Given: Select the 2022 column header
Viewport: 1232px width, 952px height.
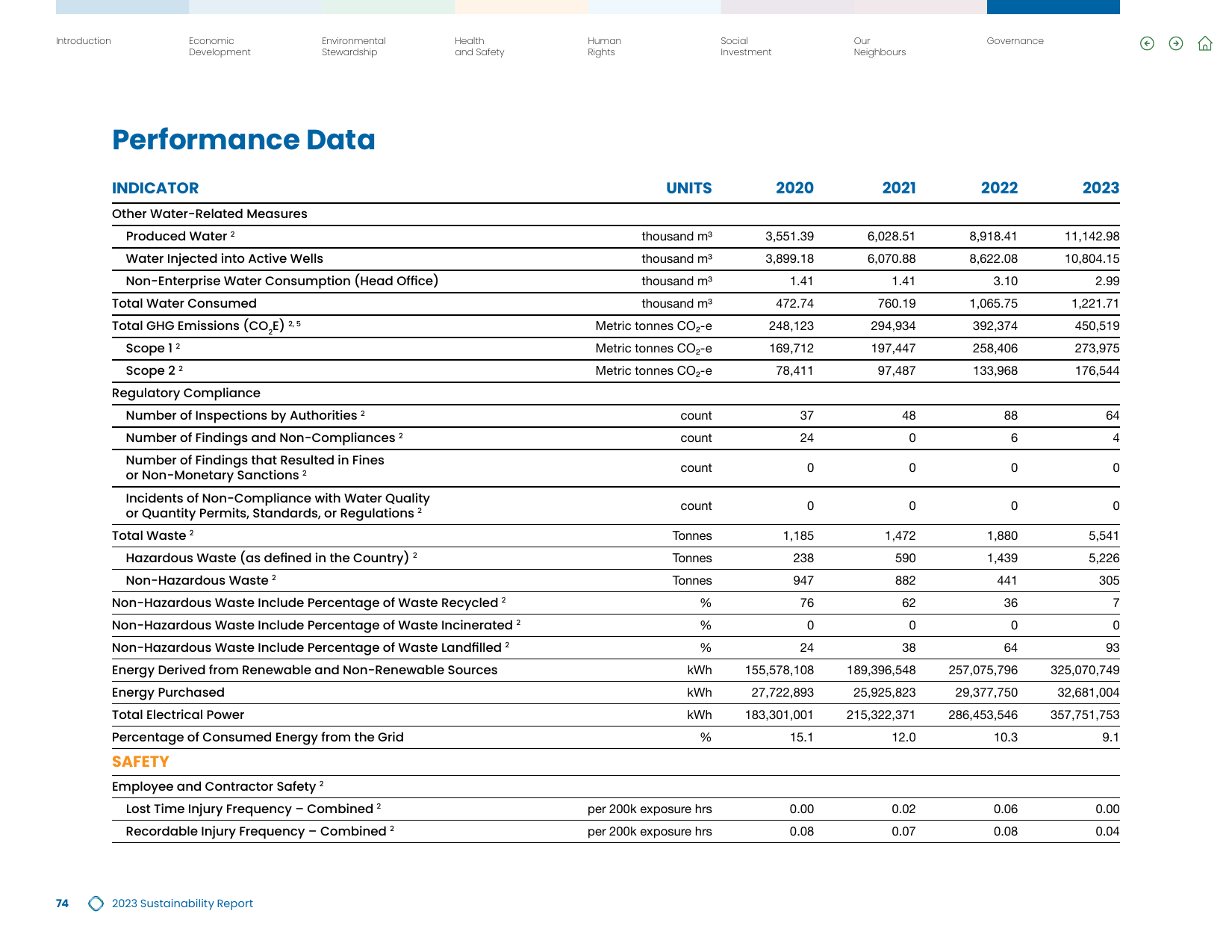Looking at the screenshot, I should pyautogui.click(x=999, y=188).
